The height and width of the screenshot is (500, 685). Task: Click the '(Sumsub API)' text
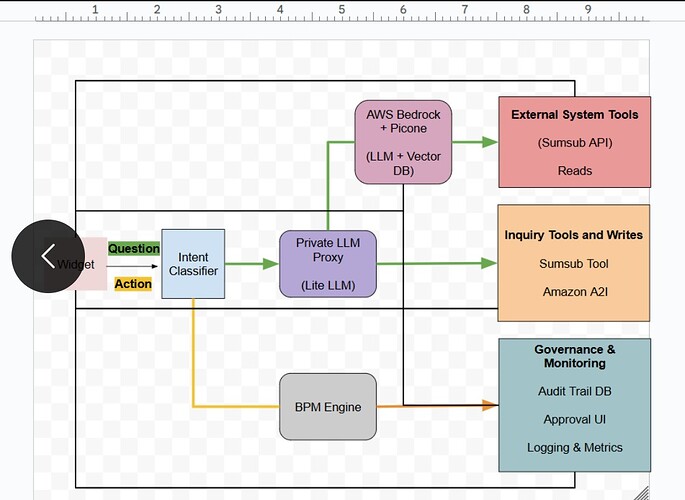pyautogui.click(x=574, y=143)
